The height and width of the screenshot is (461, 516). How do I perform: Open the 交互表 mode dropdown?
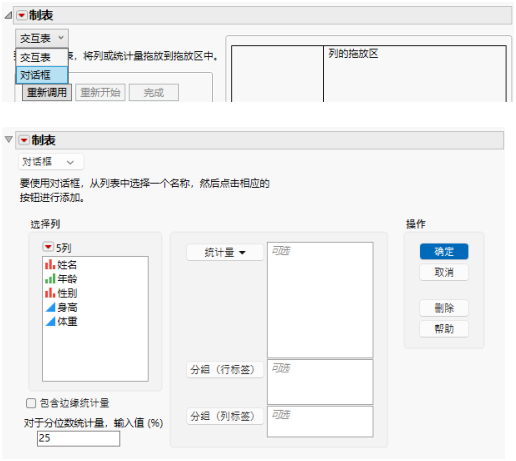[42, 38]
